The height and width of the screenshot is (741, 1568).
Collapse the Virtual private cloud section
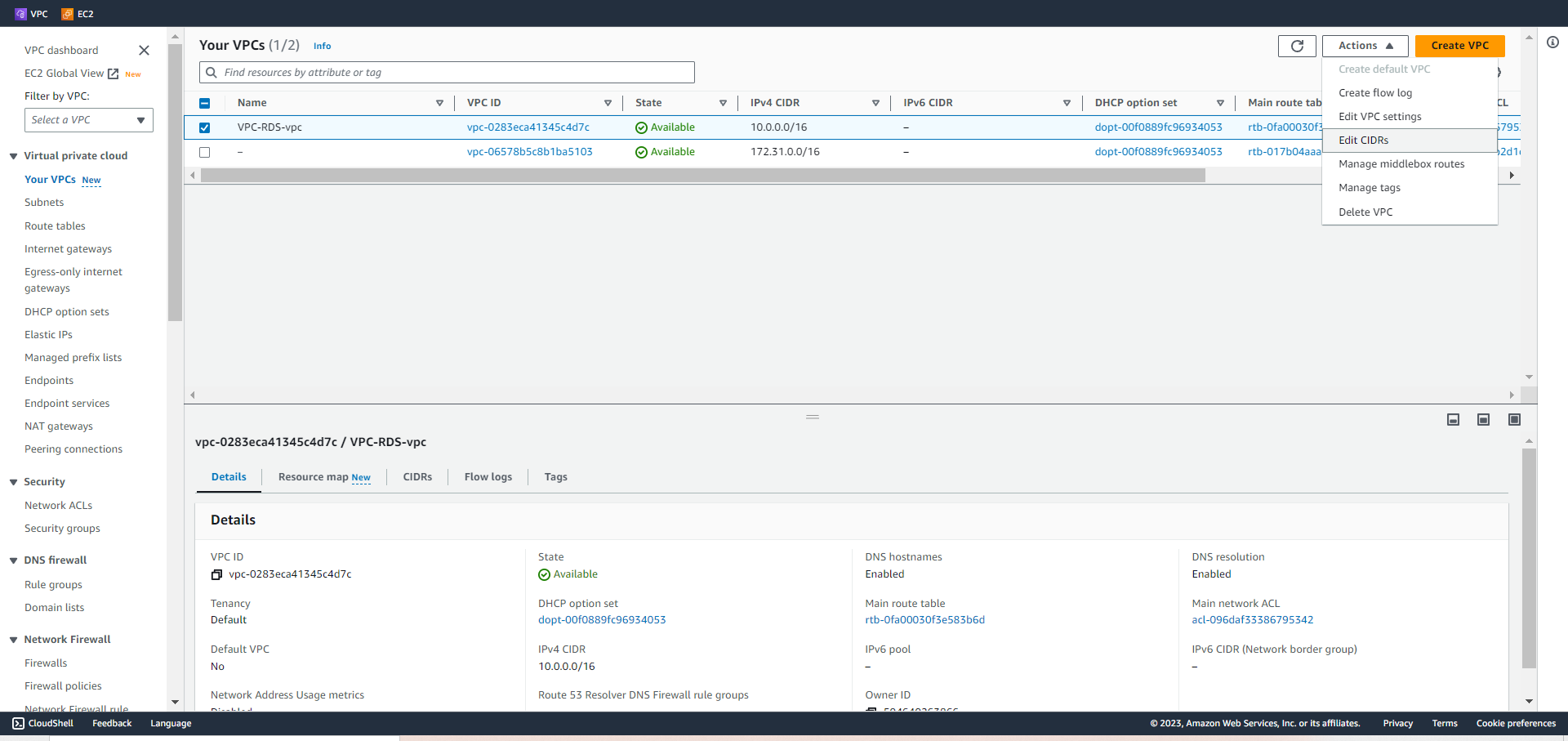click(x=13, y=156)
